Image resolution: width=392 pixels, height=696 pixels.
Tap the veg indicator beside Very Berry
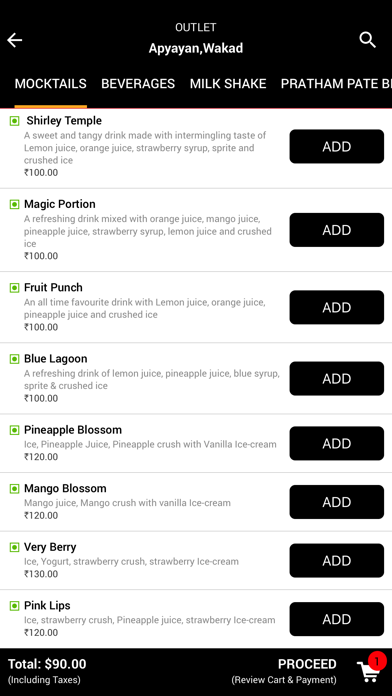[x=14, y=547]
